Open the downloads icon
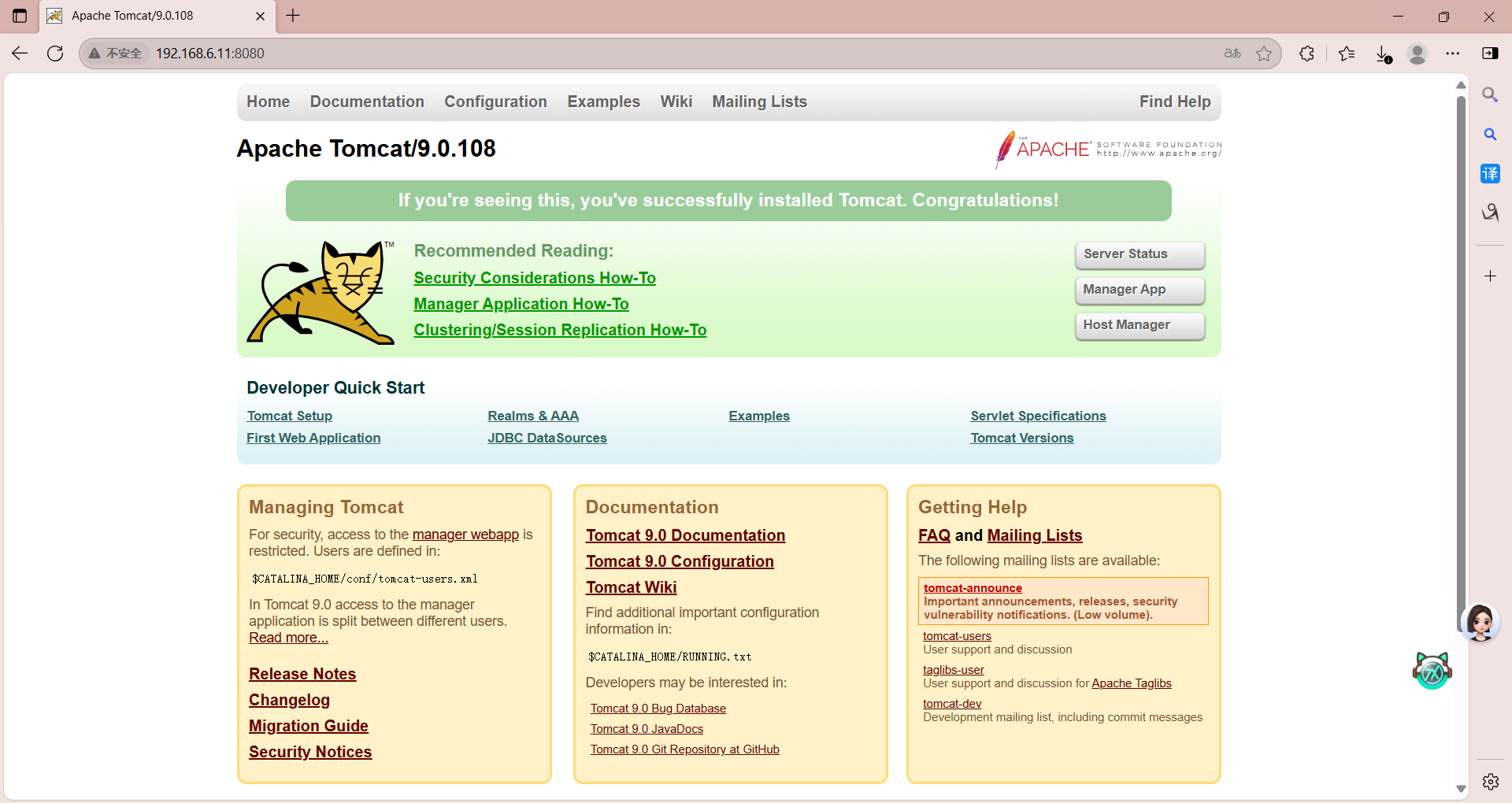Viewport: 1512px width, 803px height. [1384, 54]
